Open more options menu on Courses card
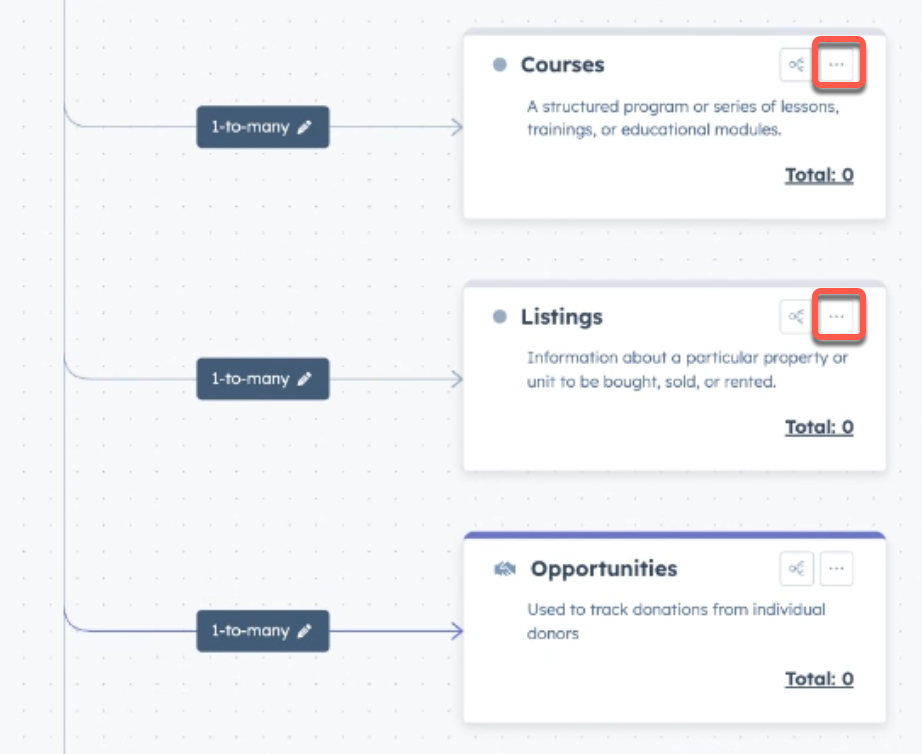Image resolution: width=922 pixels, height=754 pixels. click(x=837, y=64)
